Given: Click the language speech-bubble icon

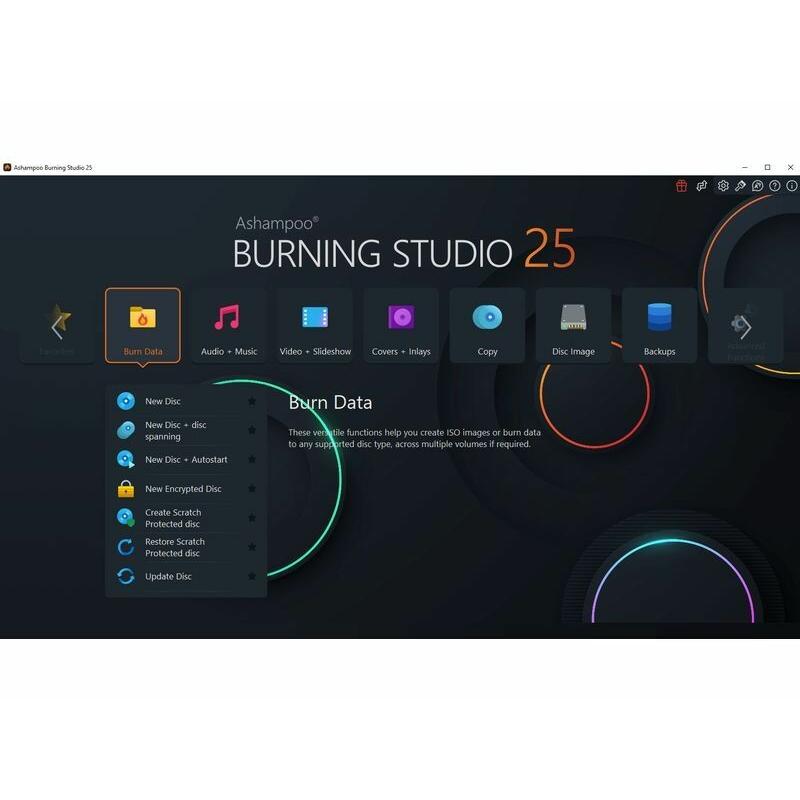Looking at the screenshot, I should tap(758, 186).
